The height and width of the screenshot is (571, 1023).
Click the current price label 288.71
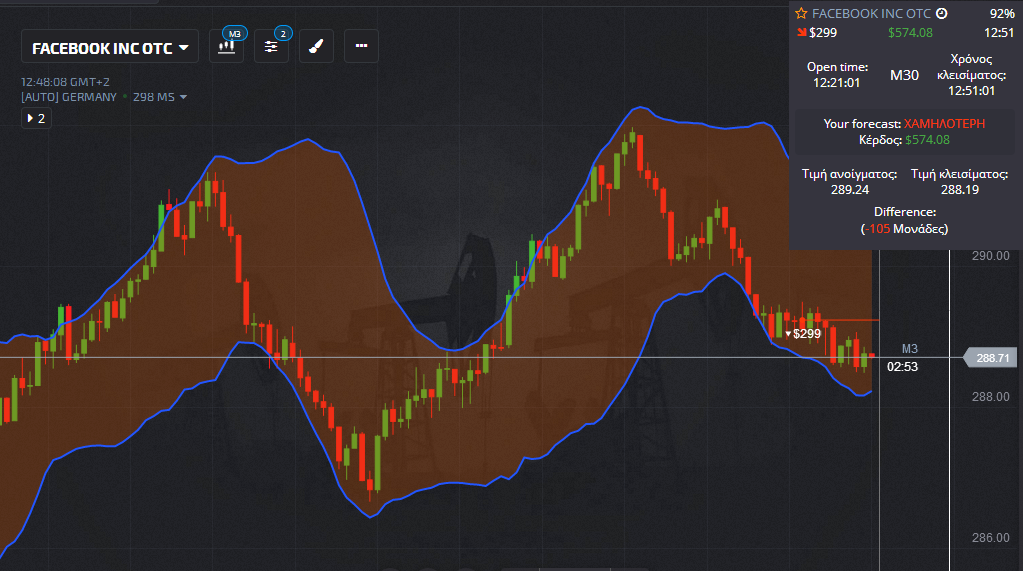990,358
